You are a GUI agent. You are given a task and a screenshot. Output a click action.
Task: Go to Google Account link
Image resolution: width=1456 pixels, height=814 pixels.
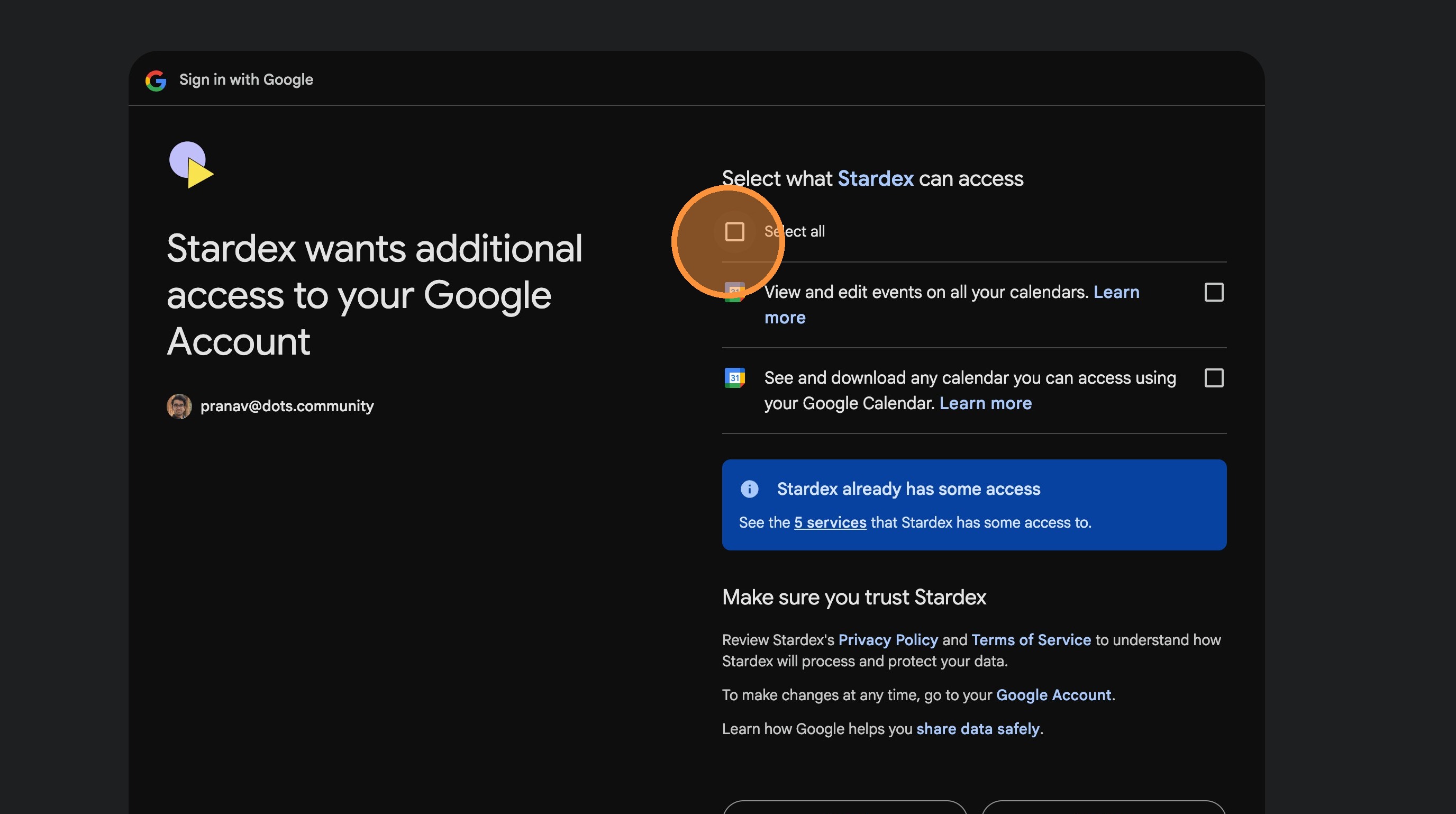tap(1053, 695)
